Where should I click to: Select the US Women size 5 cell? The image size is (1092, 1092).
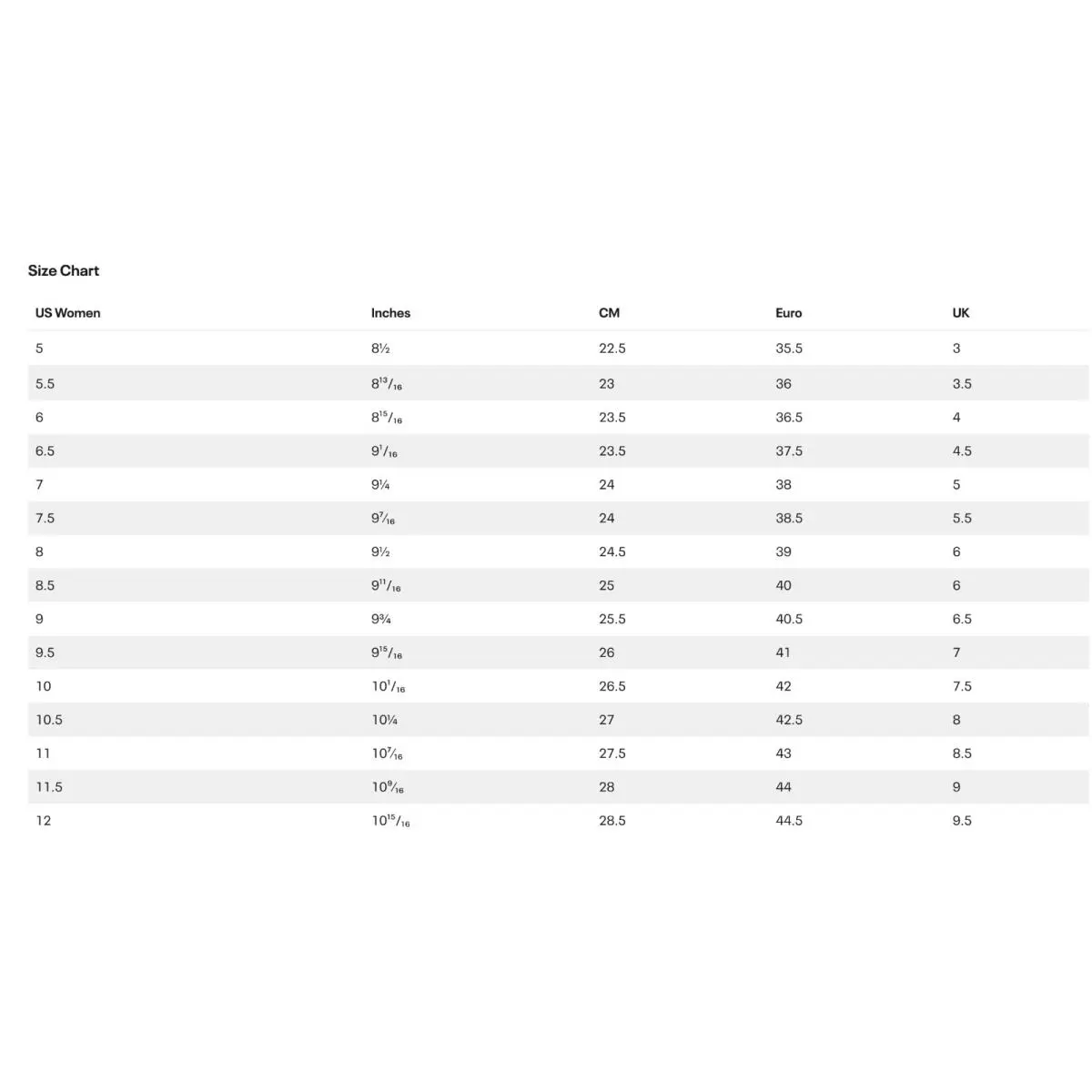[39, 349]
